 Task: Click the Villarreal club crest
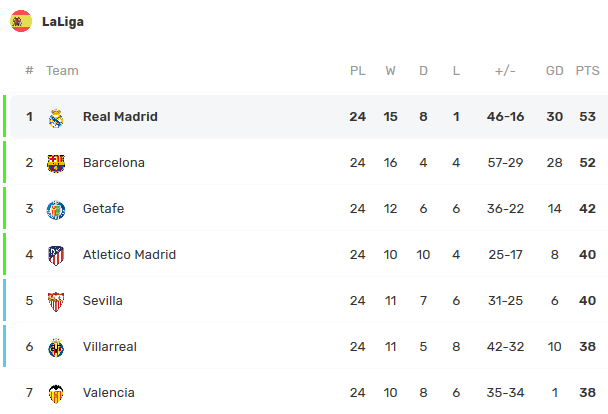click(x=56, y=348)
